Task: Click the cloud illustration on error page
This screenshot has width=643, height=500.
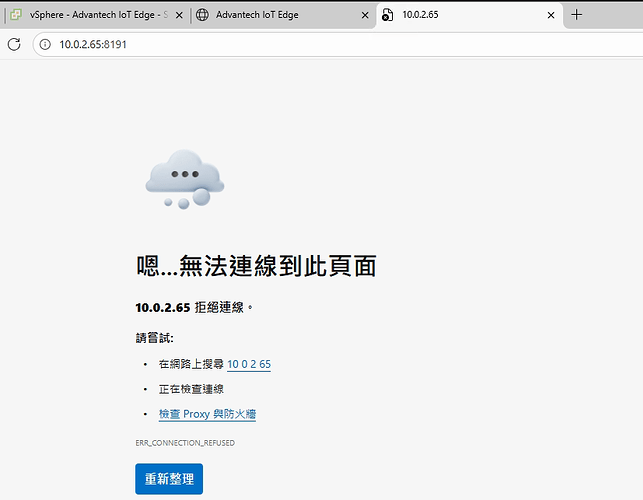Action: point(185,179)
